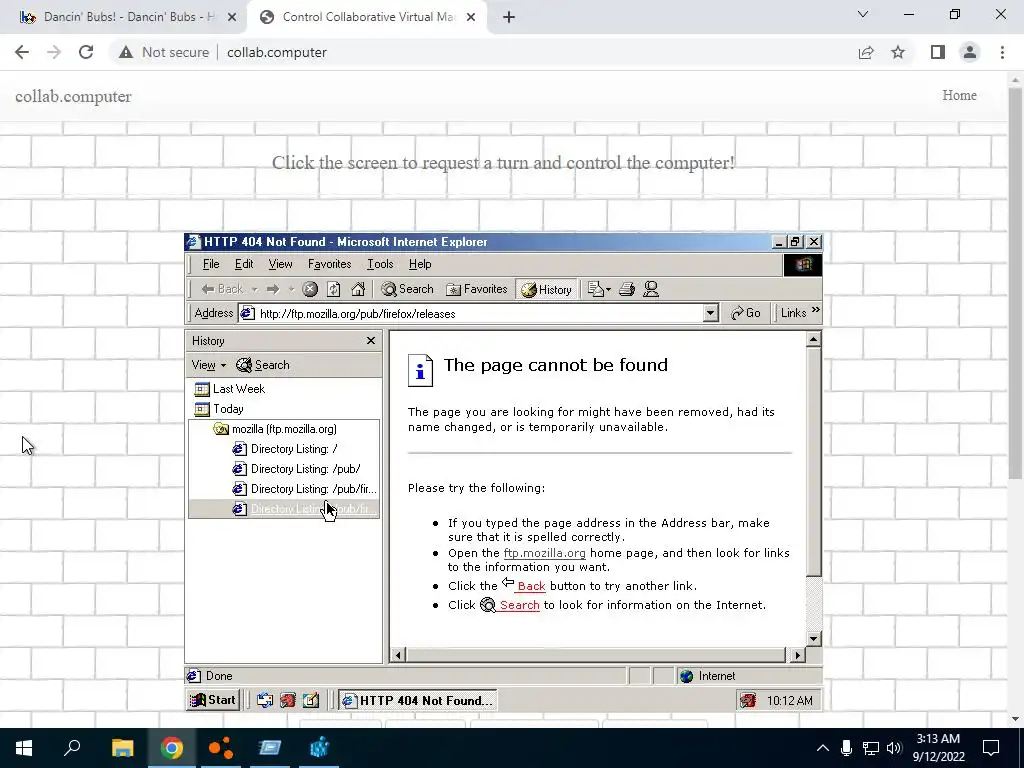Bookmark this page with star icon

[x=898, y=52]
